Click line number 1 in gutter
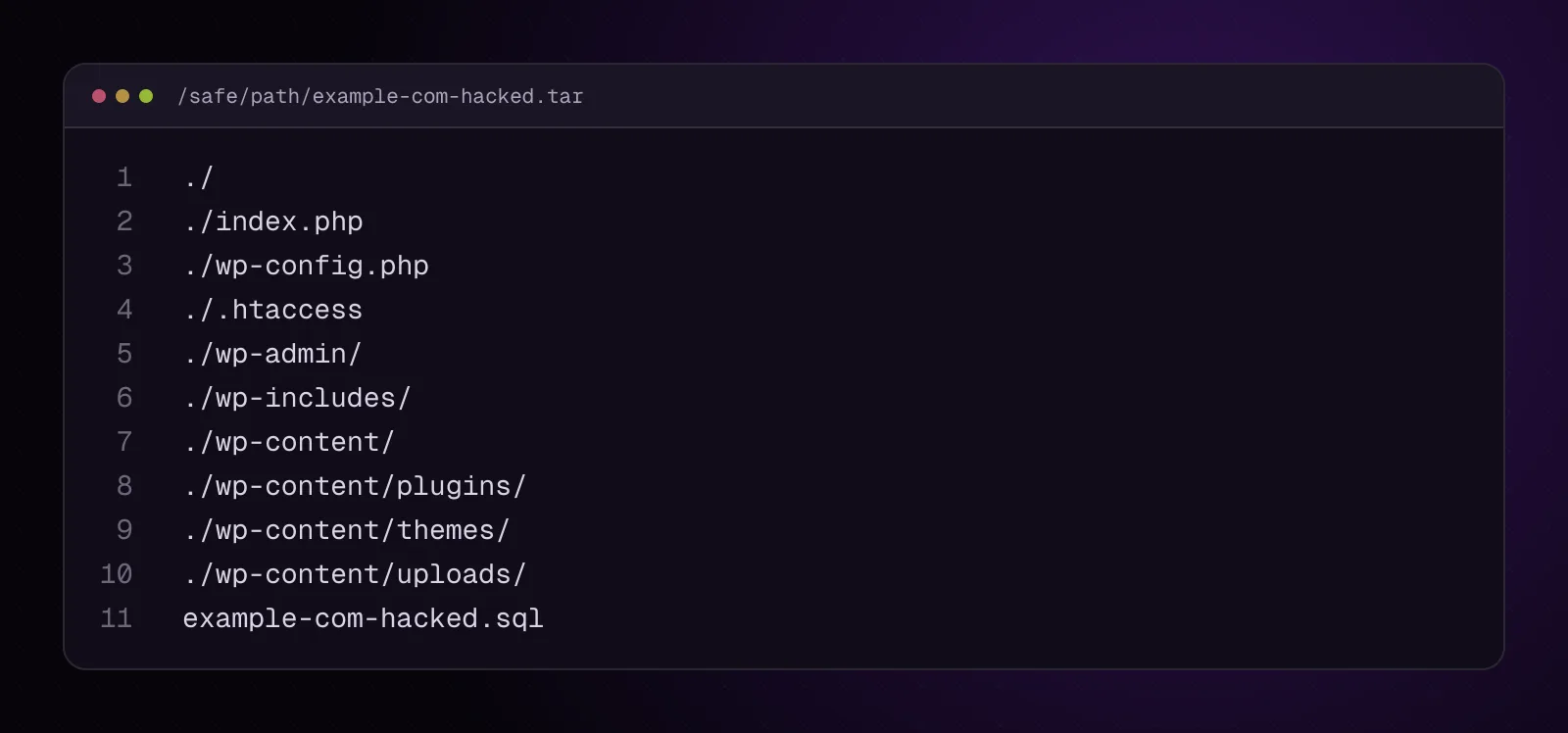1568x733 pixels. 124,177
